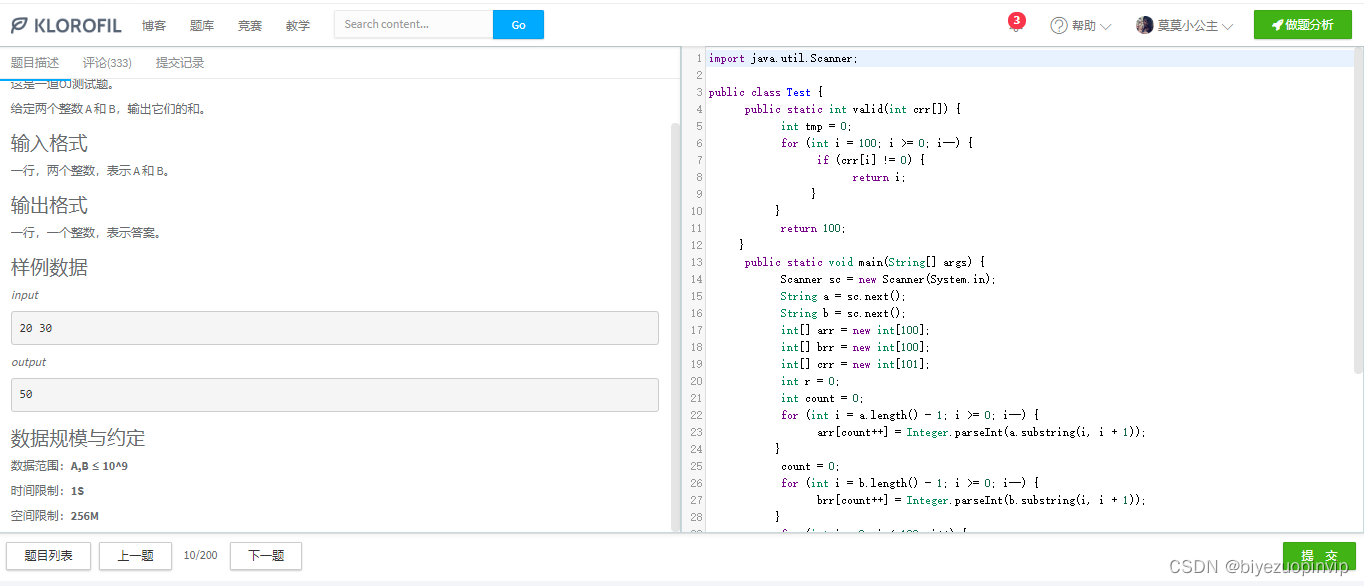1364x586 pixels.
Task: Click the 10/200 problem counter
Action: coord(200,556)
